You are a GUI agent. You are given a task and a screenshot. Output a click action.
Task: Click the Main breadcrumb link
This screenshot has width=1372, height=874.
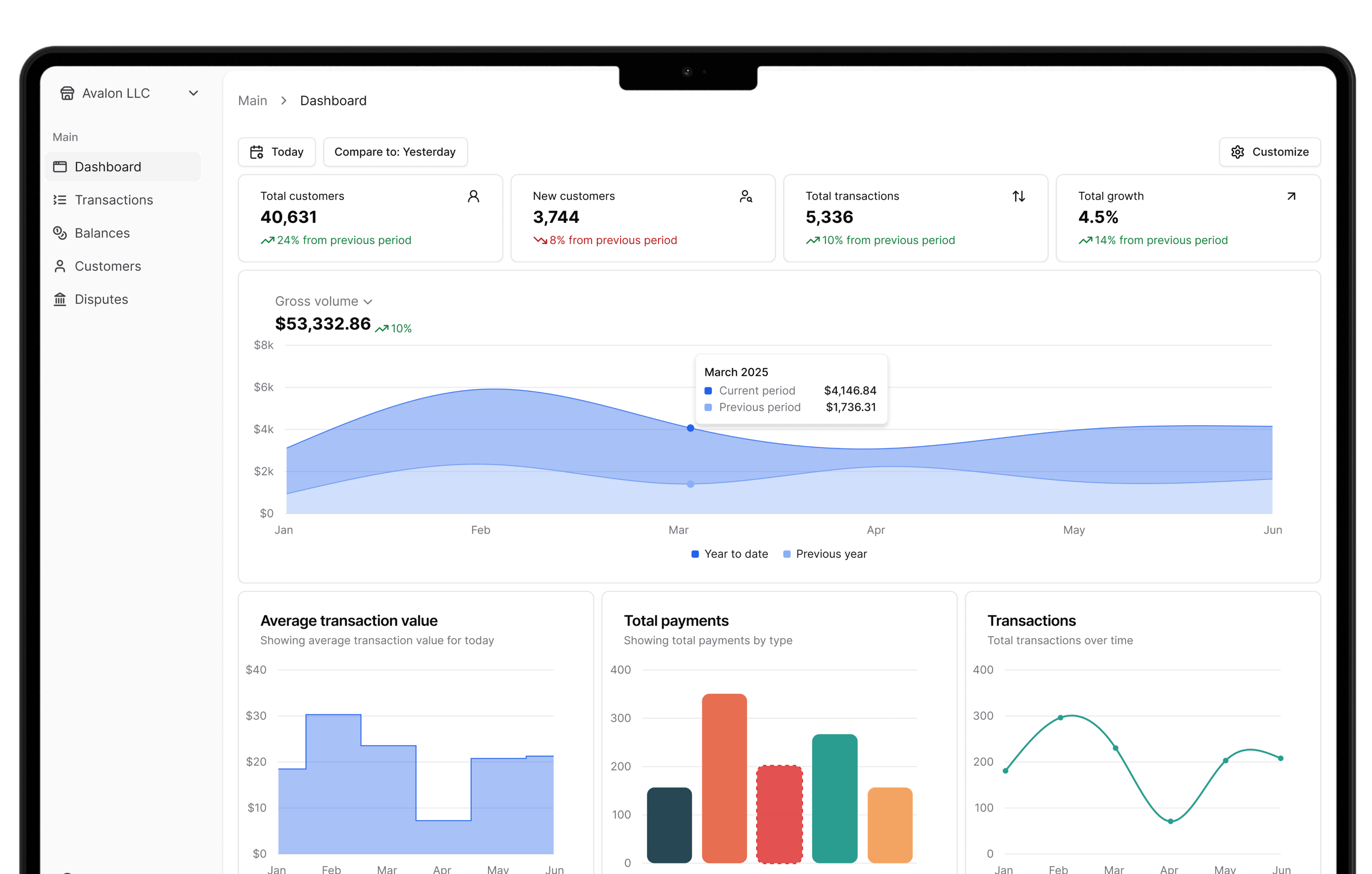tap(252, 101)
